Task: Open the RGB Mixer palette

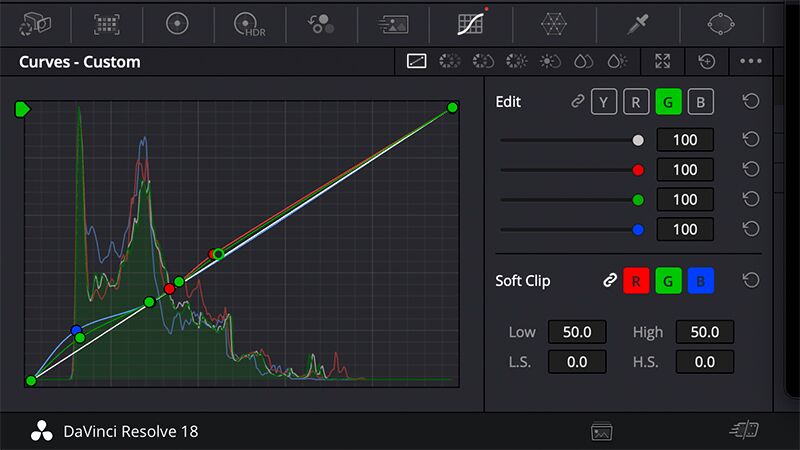Action: (x=320, y=22)
